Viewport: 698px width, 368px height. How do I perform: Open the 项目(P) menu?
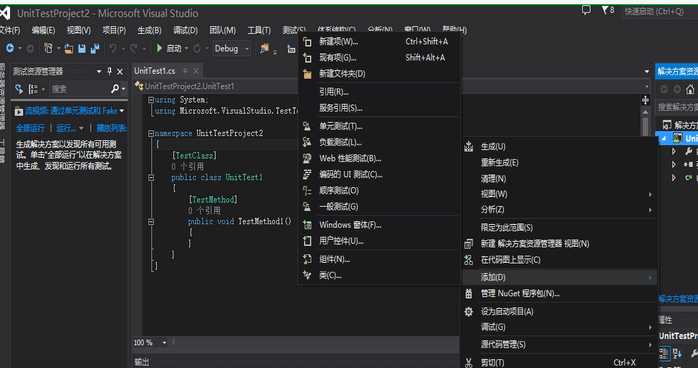114,30
